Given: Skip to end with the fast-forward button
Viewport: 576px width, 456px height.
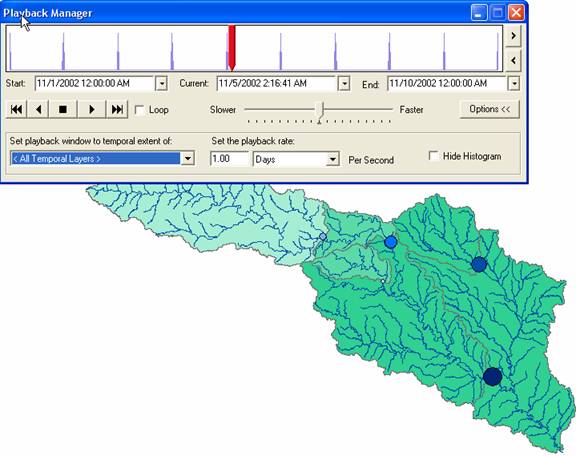Looking at the screenshot, I should click(117, 109).
